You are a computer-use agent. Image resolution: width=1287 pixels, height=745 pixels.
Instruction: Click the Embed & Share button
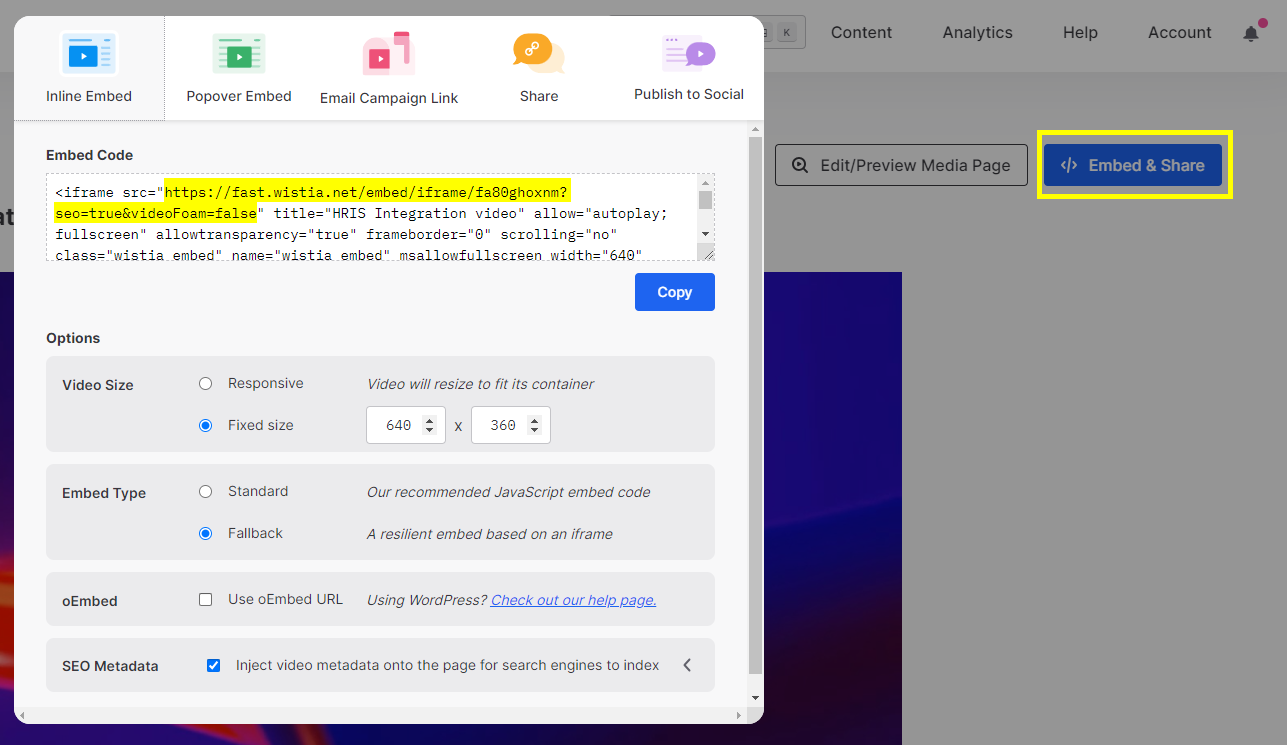(1133, 165)
